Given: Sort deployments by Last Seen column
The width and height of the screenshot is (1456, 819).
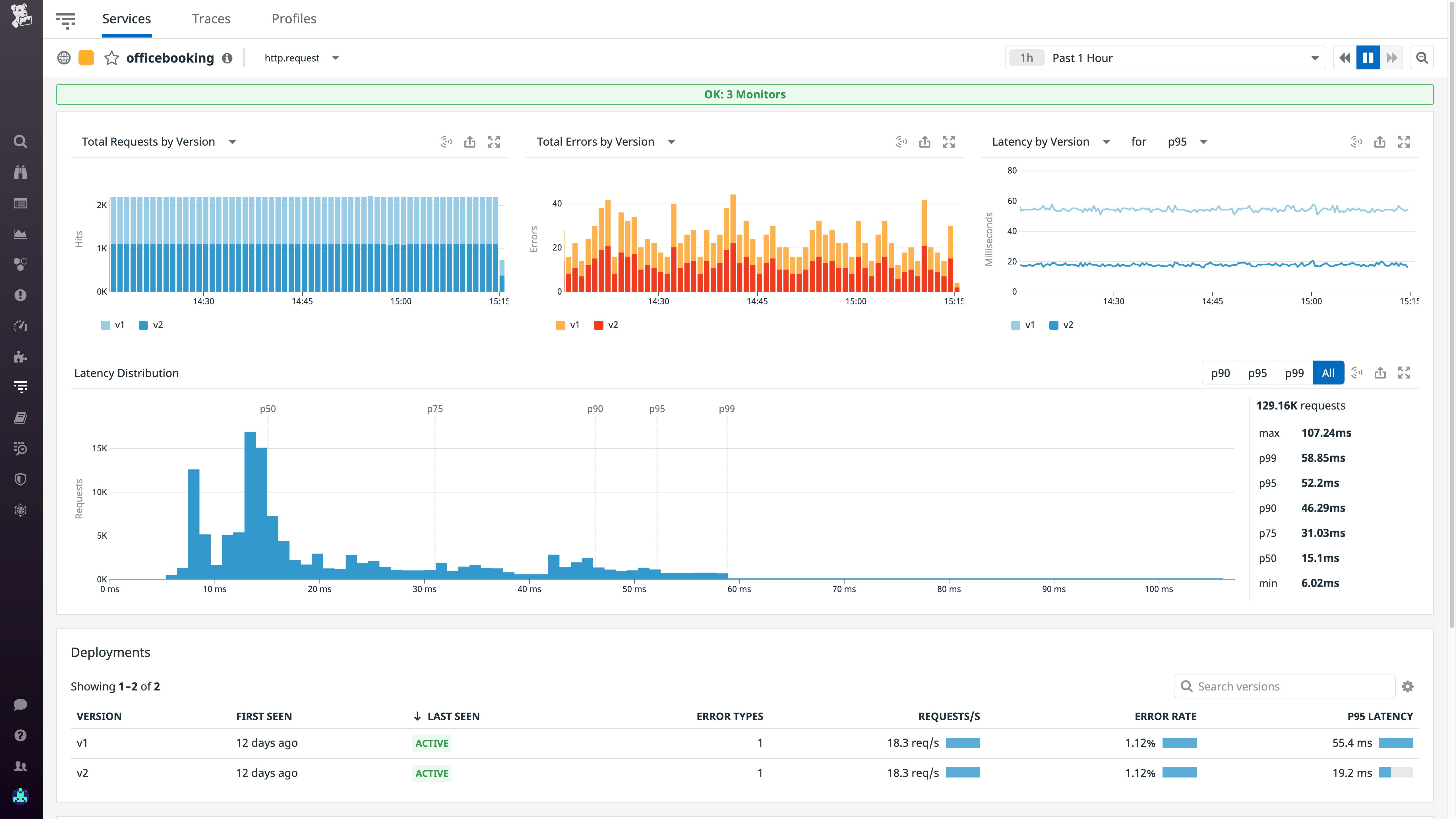Looking at the screenshot, I should (446, 716).
